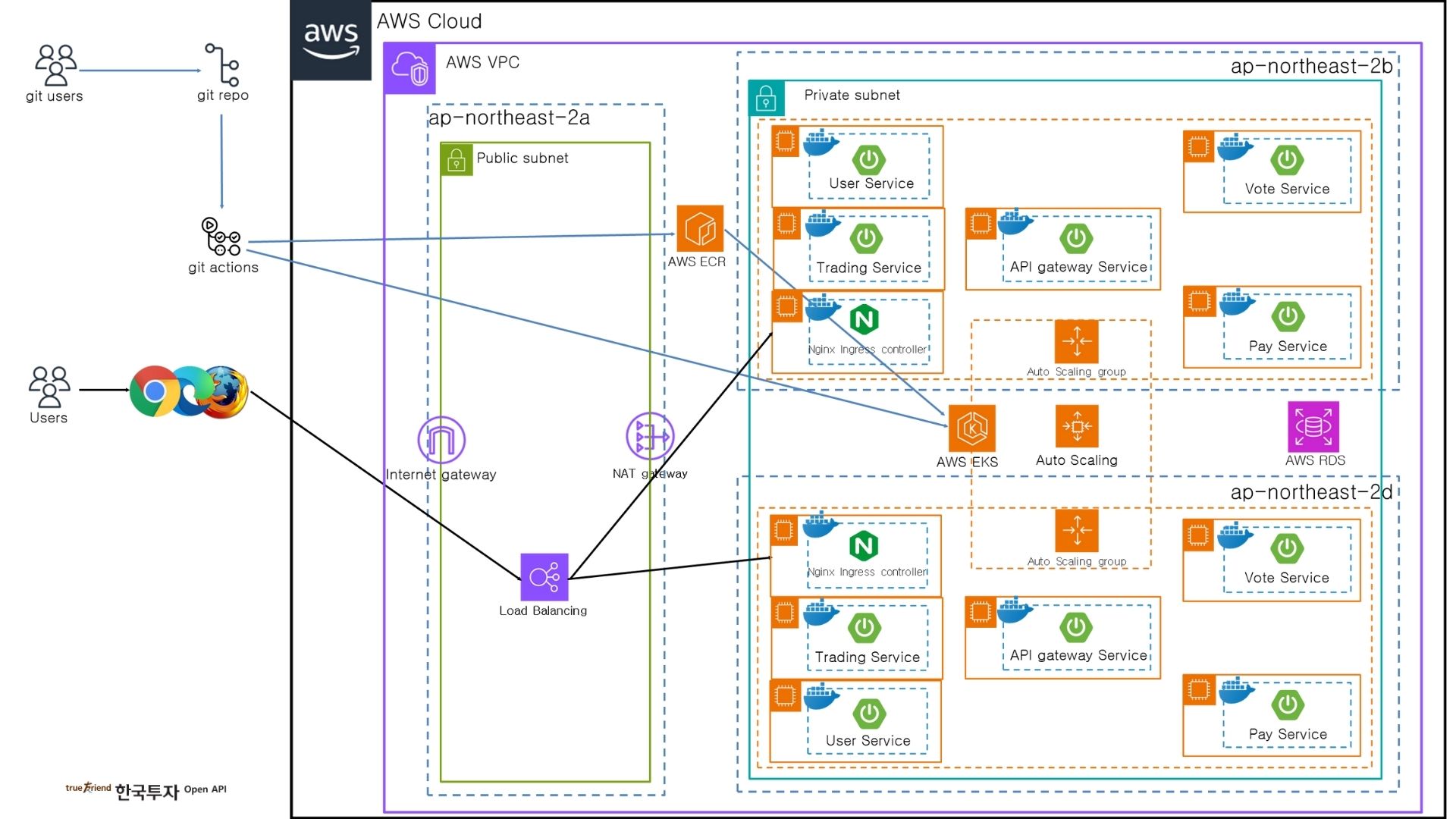Select the AWS VPC cloud shield icon
This screenshot has height=819, width=1456.
(x=409, y=68)
